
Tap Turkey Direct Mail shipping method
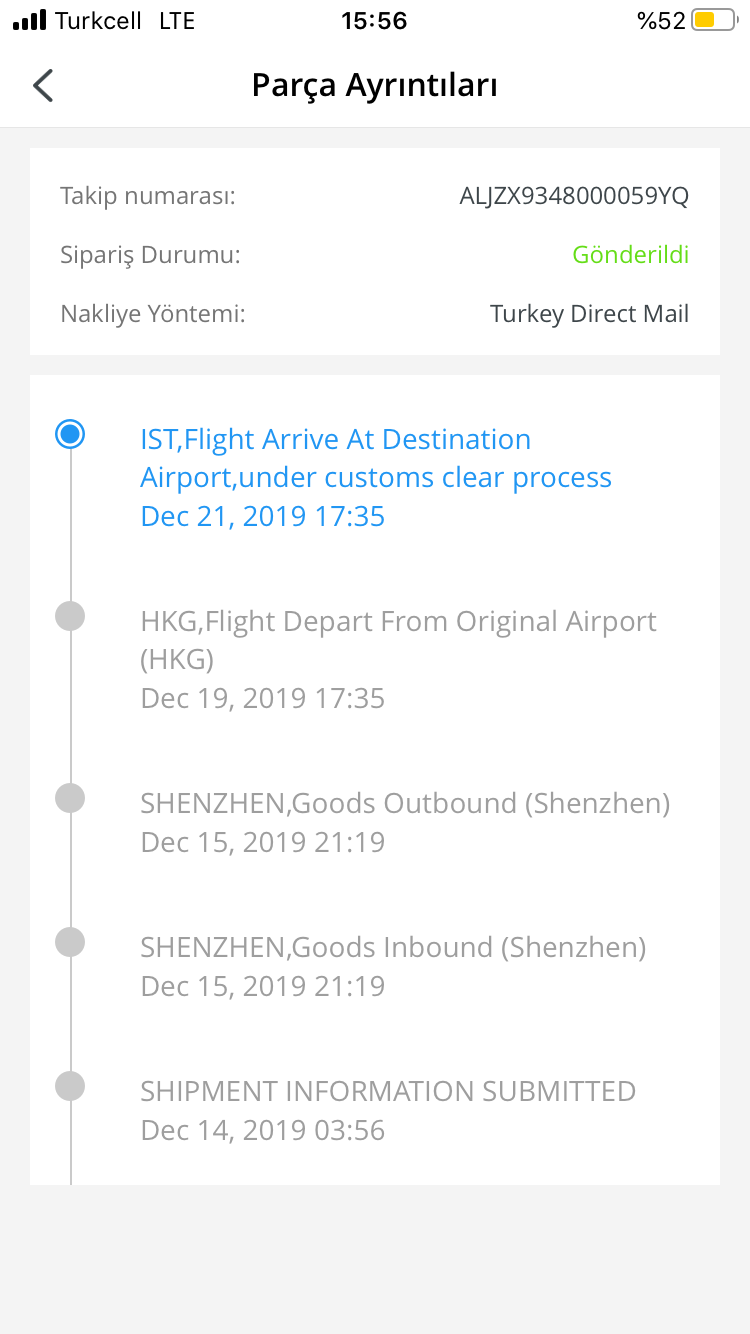(x=589, y=314)
